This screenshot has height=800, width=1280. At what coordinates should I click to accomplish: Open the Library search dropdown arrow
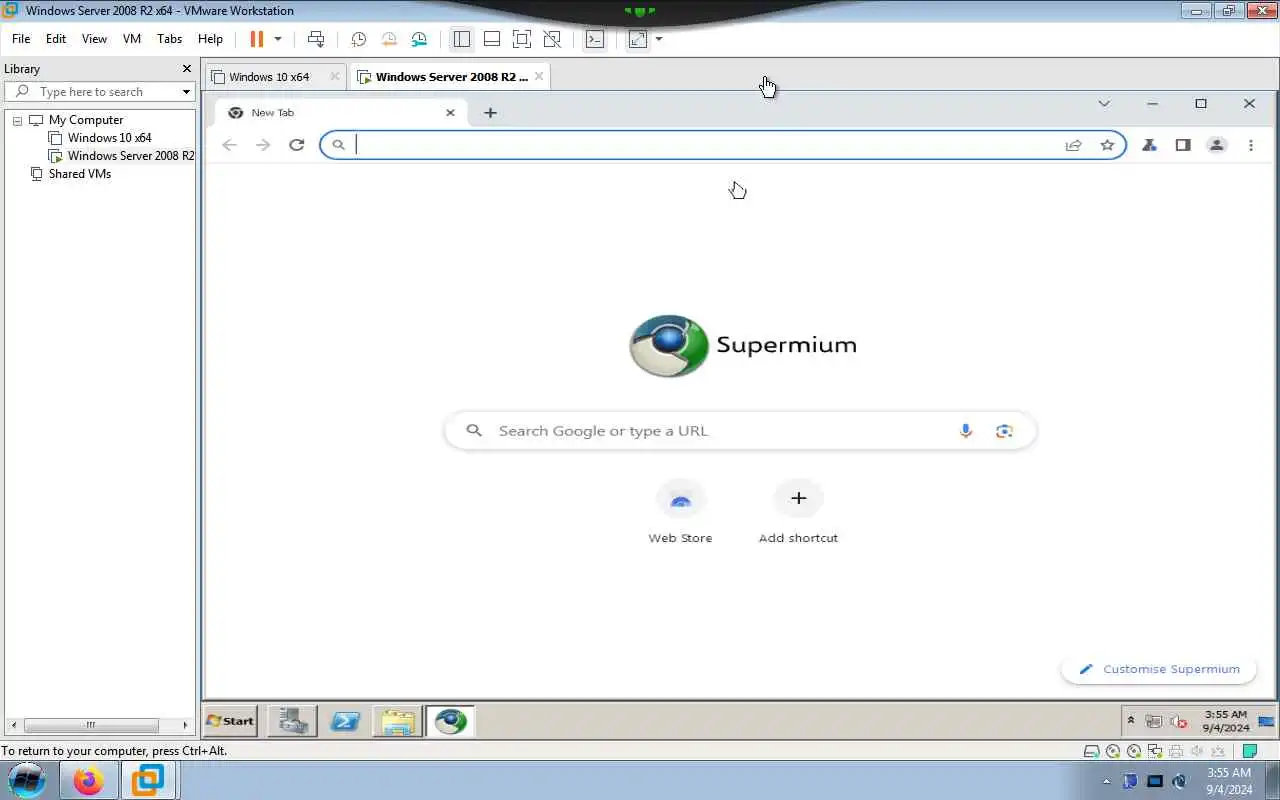[x=186, y=92]
